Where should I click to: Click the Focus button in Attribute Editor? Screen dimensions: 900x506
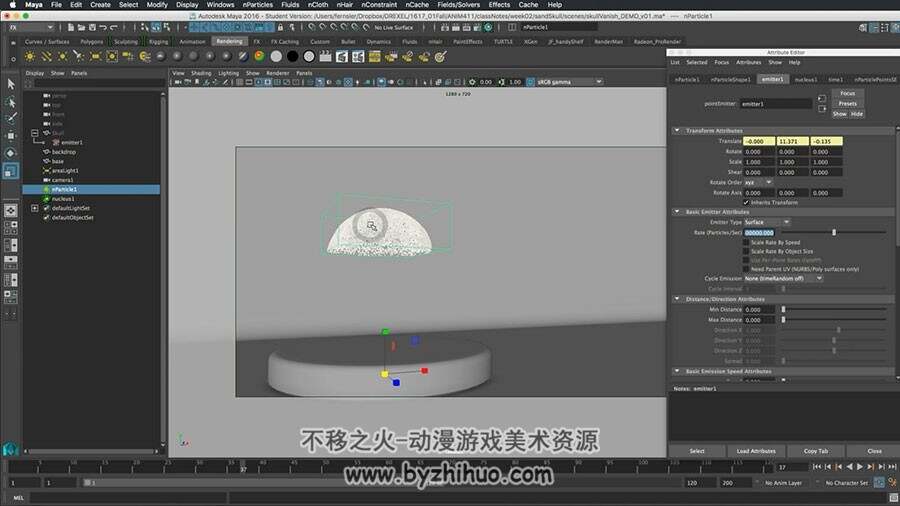tap(848, 94)
